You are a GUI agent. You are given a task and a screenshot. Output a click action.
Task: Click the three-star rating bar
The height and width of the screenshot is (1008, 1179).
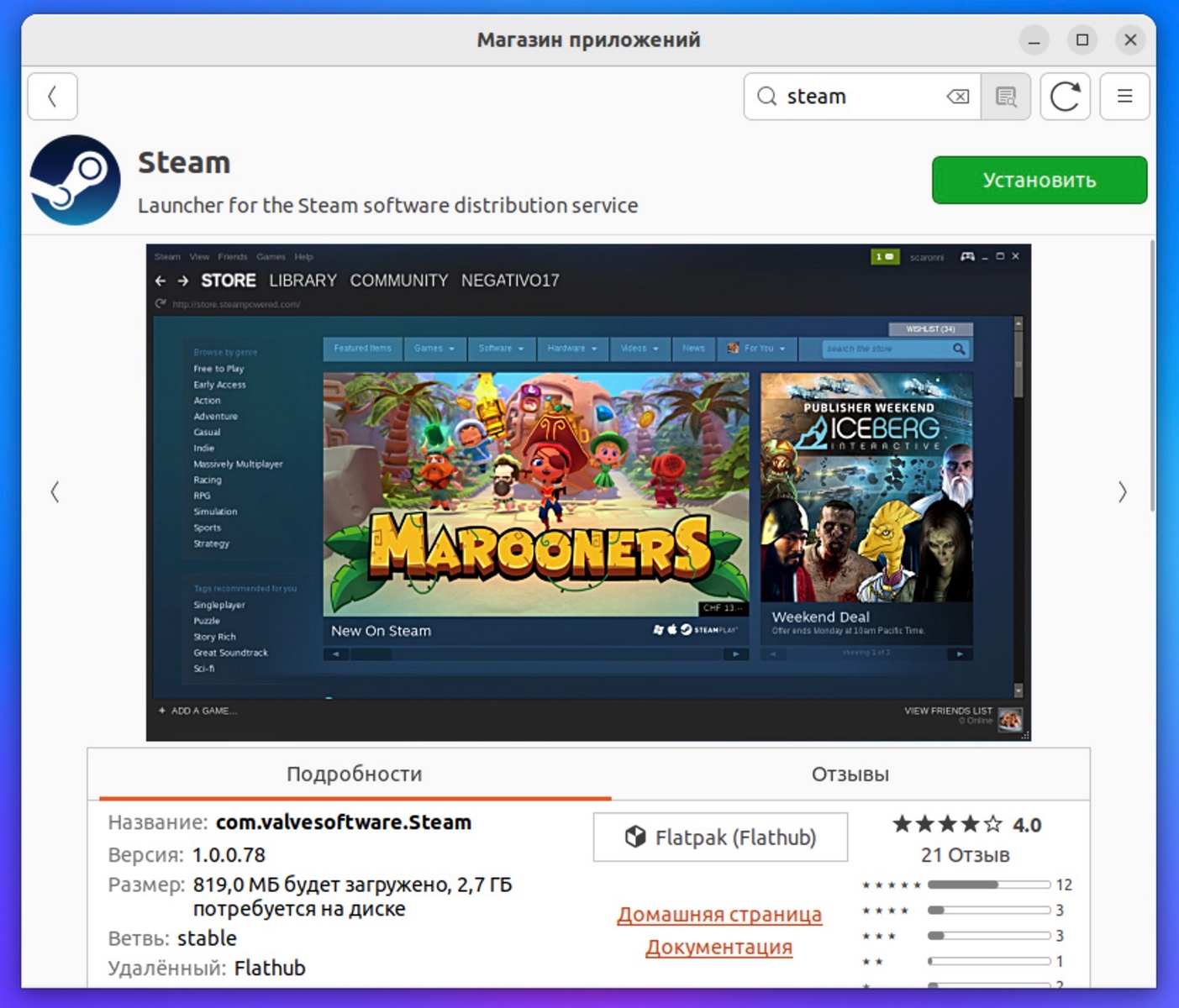coord(989,935)
